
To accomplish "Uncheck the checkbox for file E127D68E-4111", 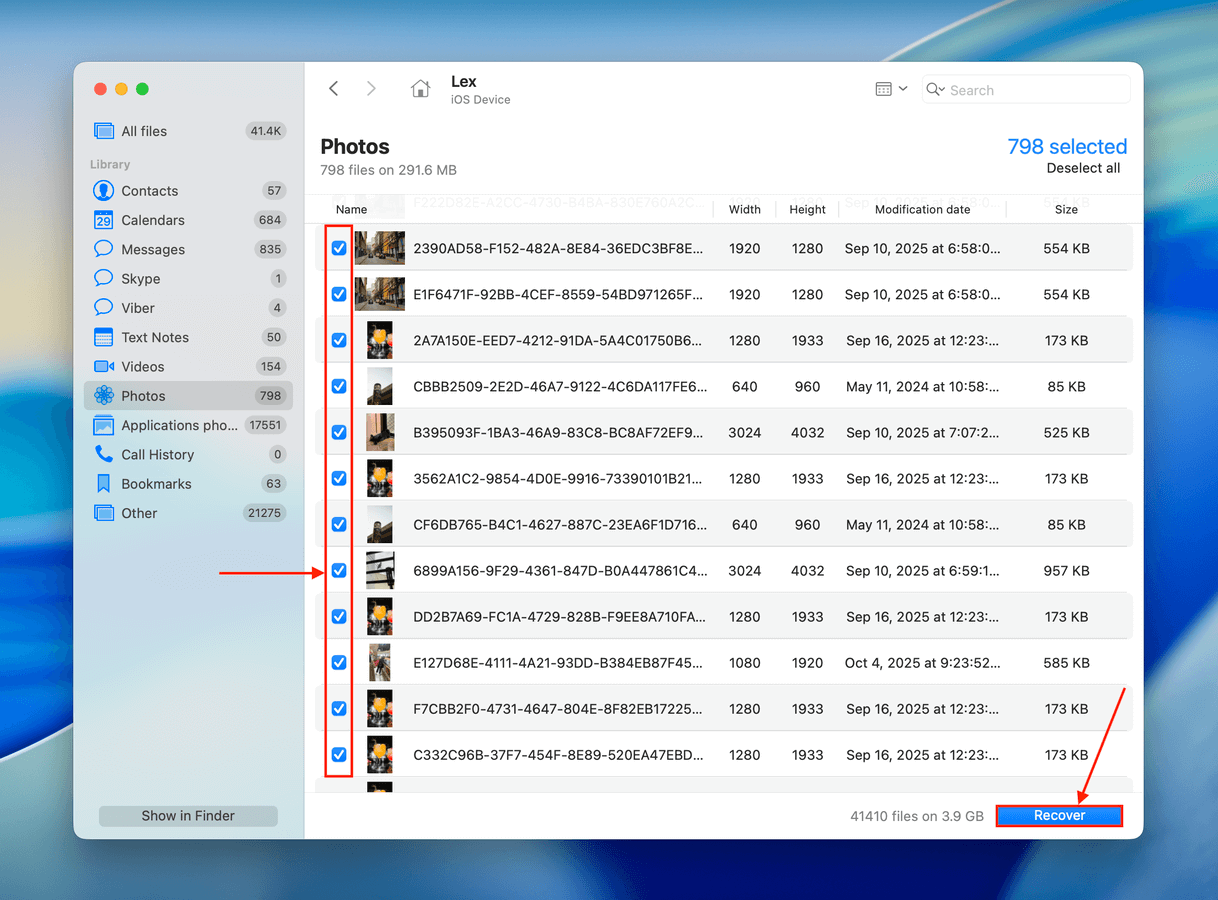I will [339, 662].
